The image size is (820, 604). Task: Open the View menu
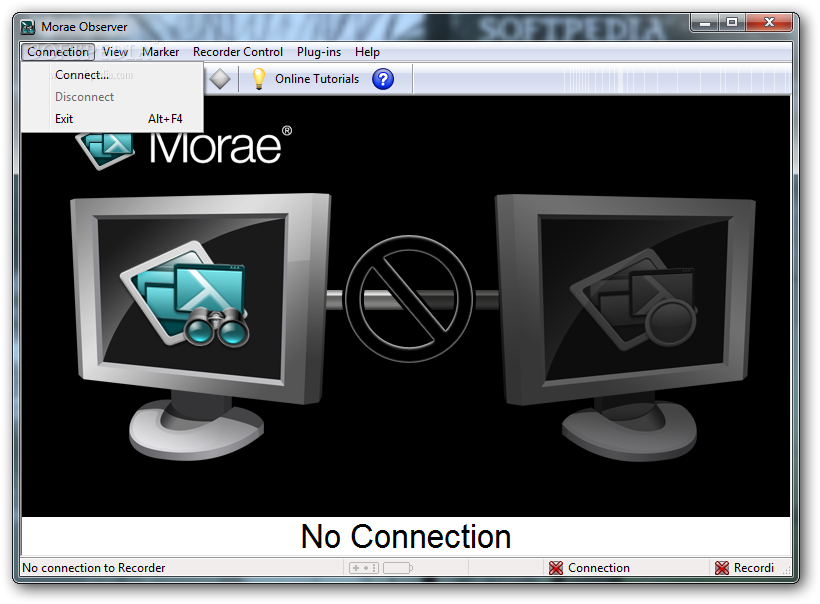pos(115,52)
